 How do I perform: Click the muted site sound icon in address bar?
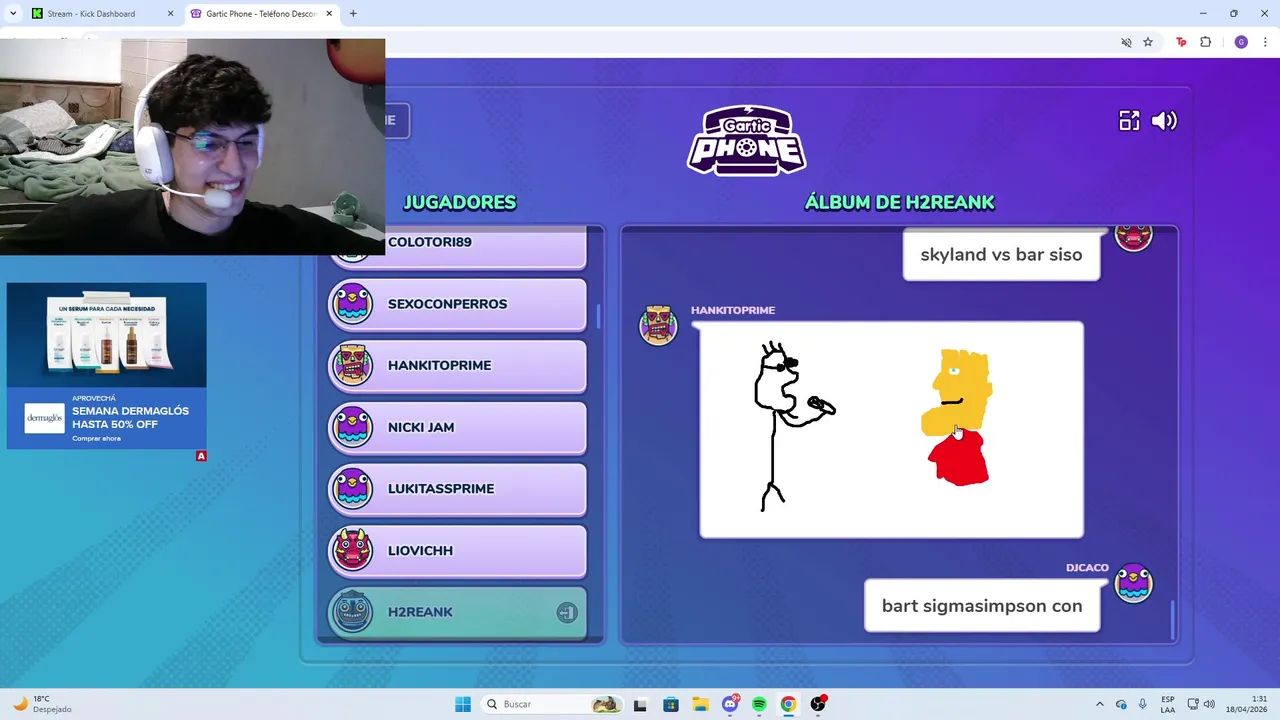[1126, 42]
